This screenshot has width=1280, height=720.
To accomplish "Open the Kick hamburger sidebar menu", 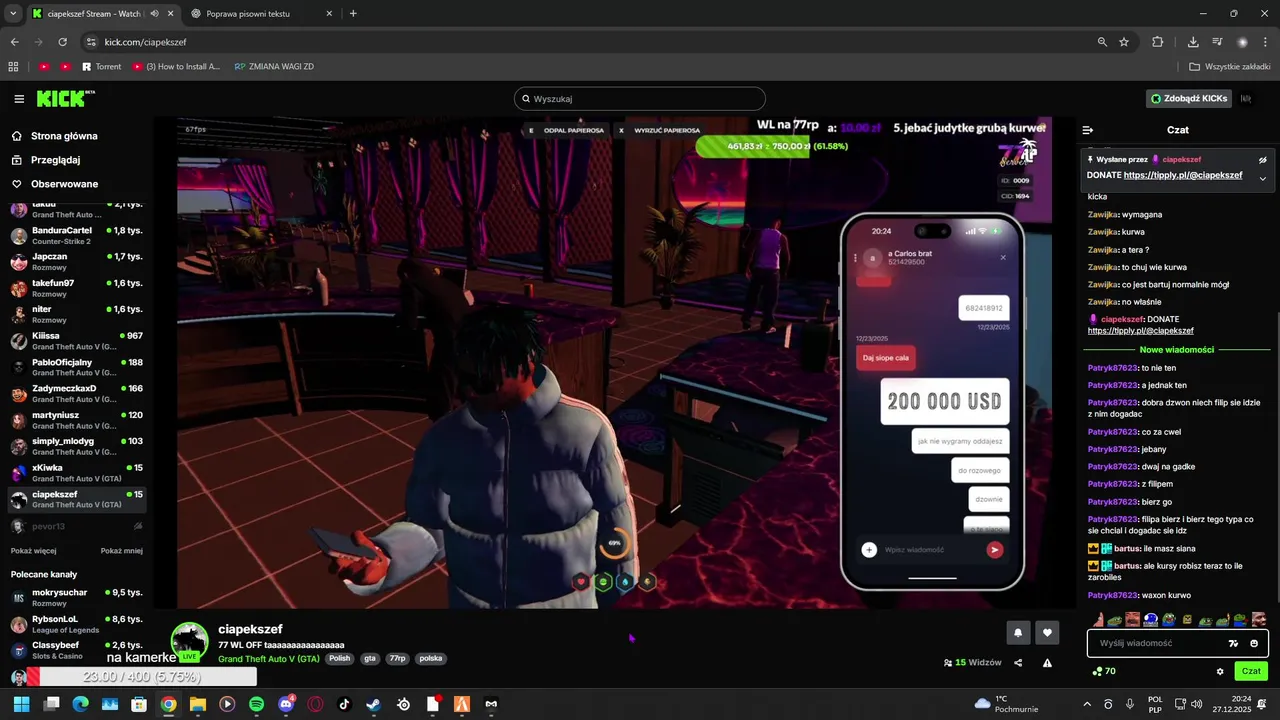I will (x=19, y=99).
